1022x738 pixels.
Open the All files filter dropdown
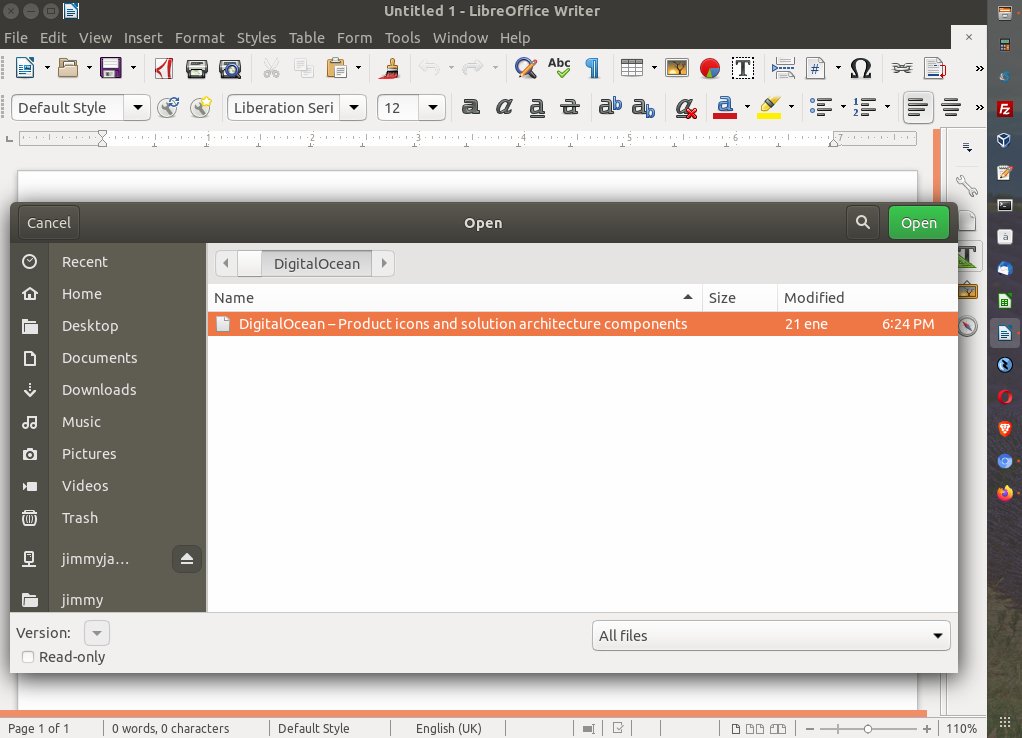click(771, 636)
